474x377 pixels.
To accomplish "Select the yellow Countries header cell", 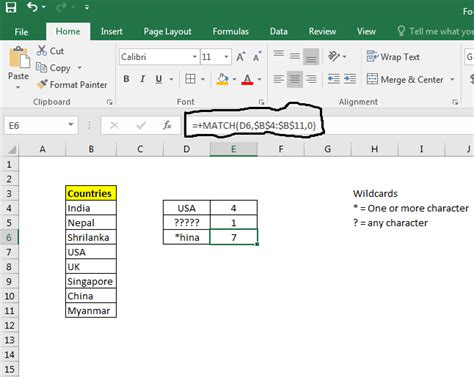I will click(91, 193).
